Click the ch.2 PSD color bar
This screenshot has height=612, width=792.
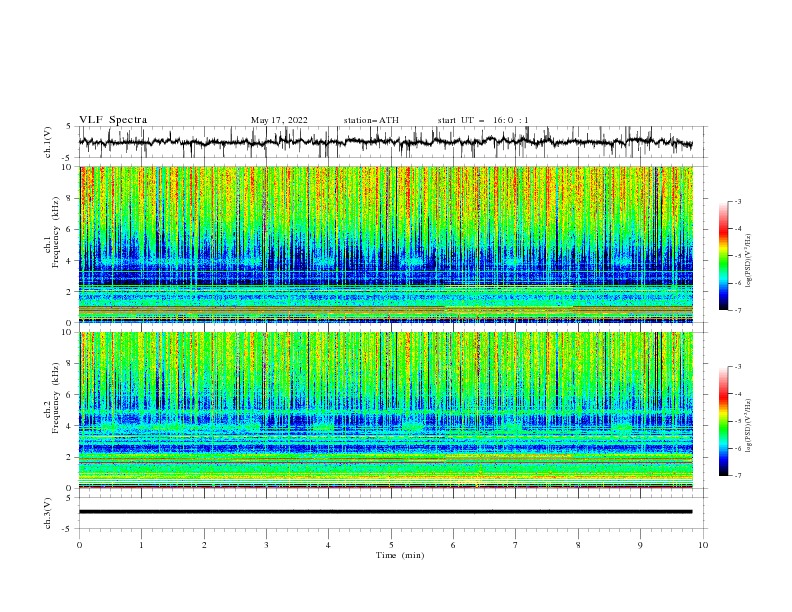724,421
